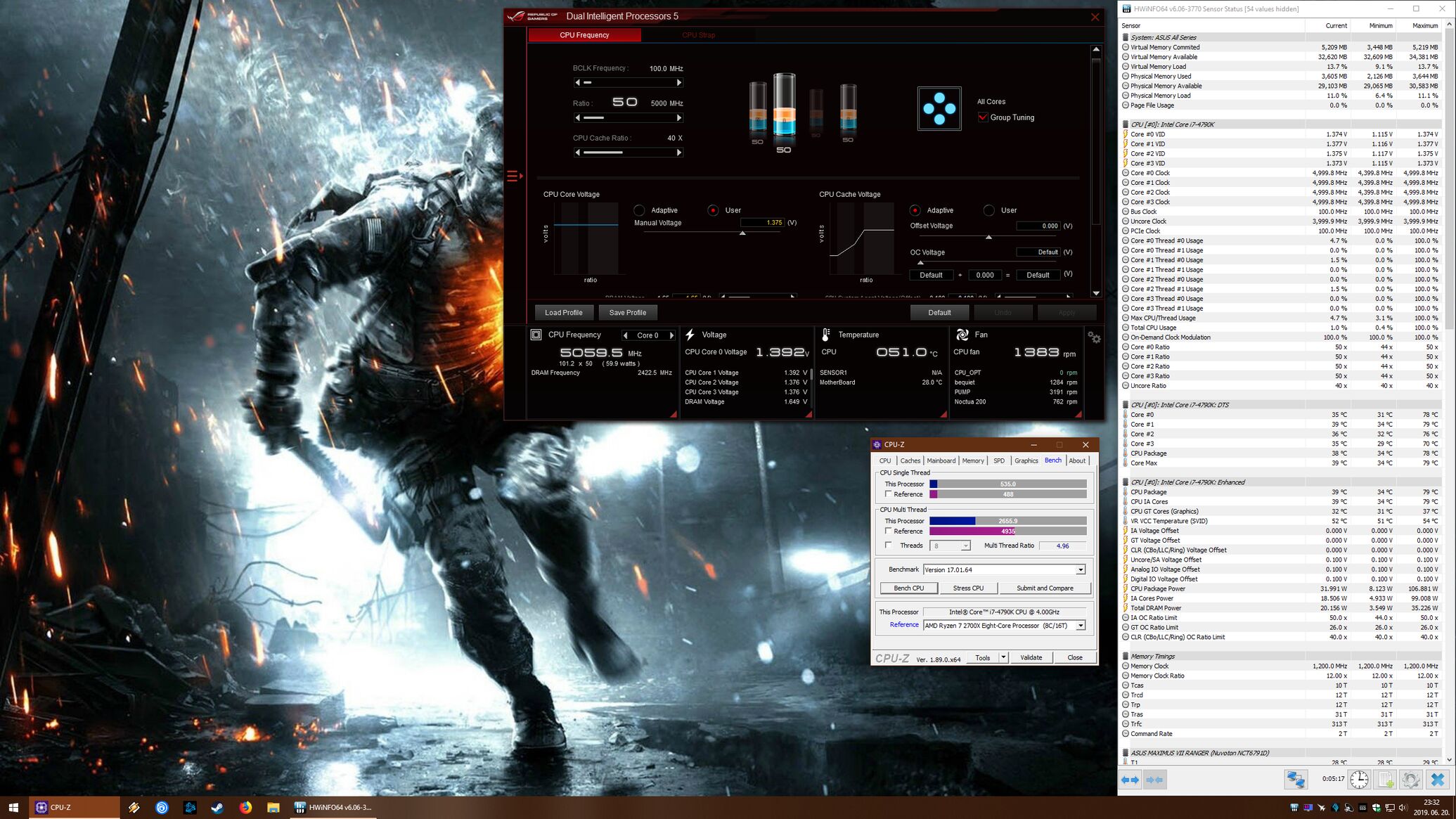Screen dimensions: 1456x819
Task: Open Benchmark version dropdown in CPU-Z
Action: (x=1081, y=569)
